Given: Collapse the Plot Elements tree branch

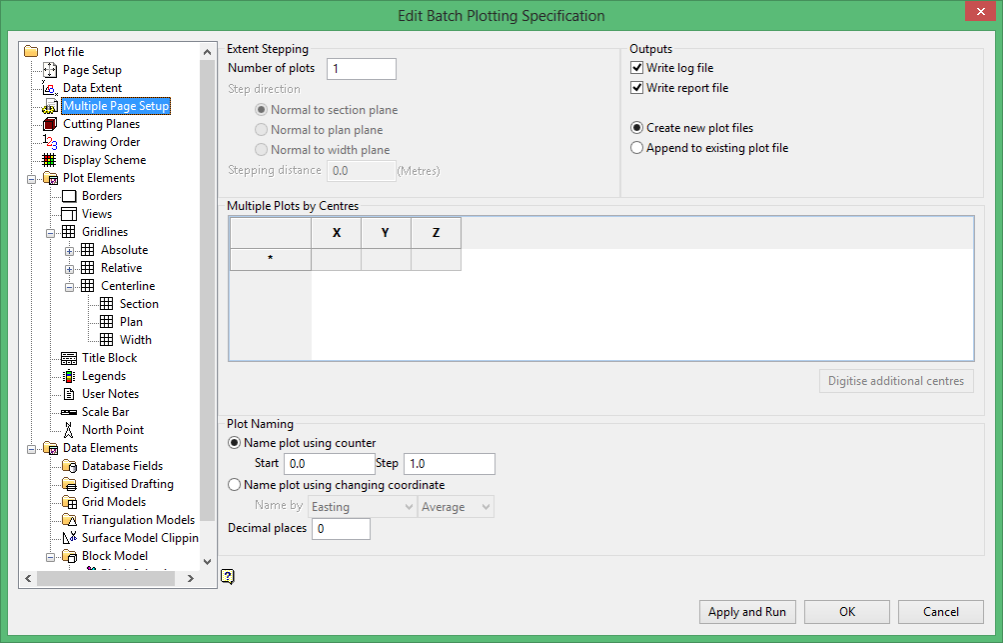Looking at the screenshot, I should tap(31, 180).
